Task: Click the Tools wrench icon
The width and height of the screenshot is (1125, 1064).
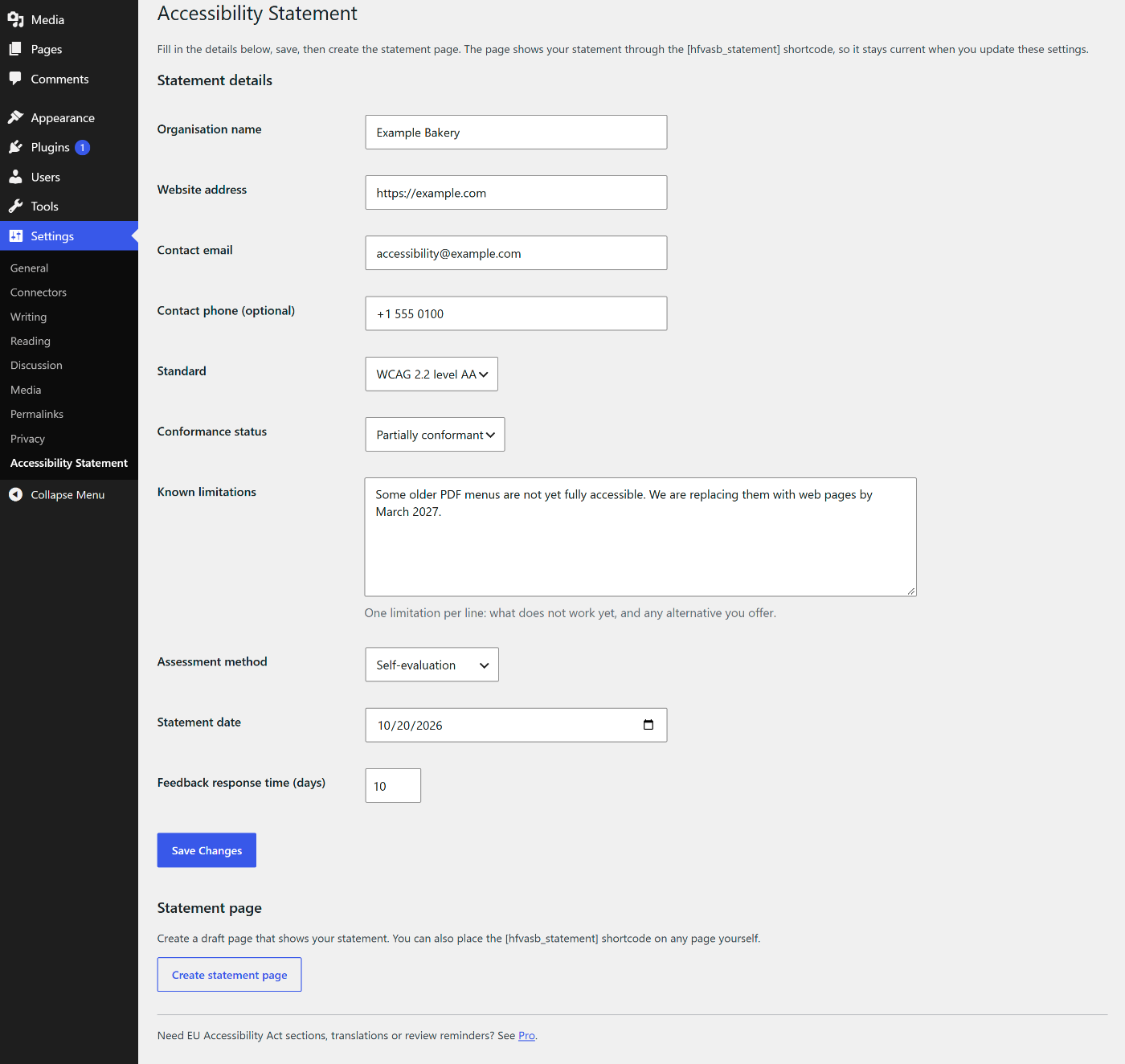Action: [x=15, y=207]
